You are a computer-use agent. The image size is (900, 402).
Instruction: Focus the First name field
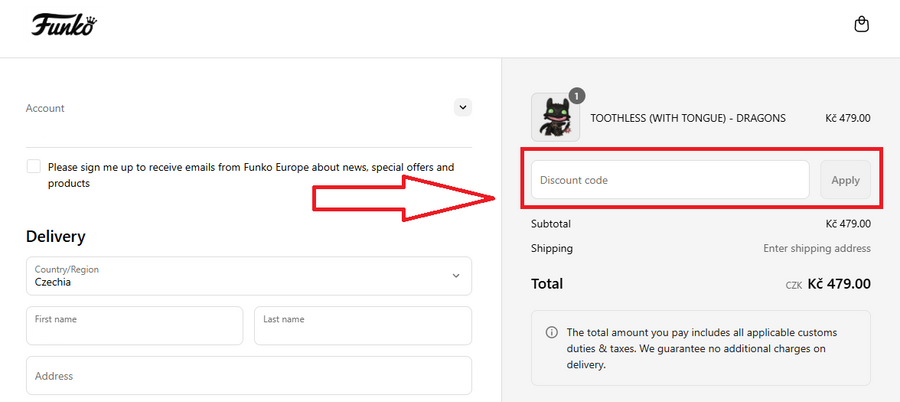[134, 326]
